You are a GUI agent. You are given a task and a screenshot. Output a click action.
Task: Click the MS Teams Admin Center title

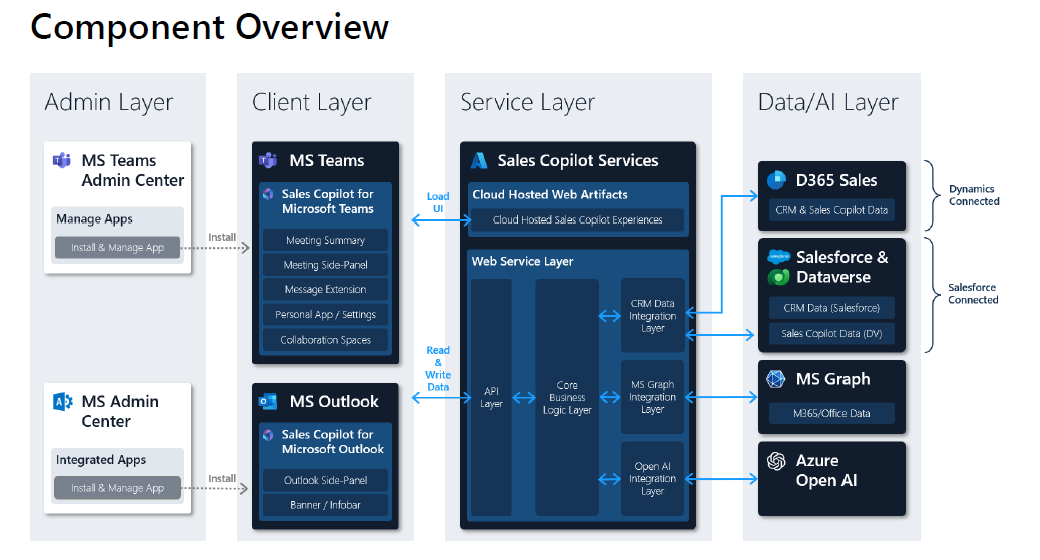point(133,171)
